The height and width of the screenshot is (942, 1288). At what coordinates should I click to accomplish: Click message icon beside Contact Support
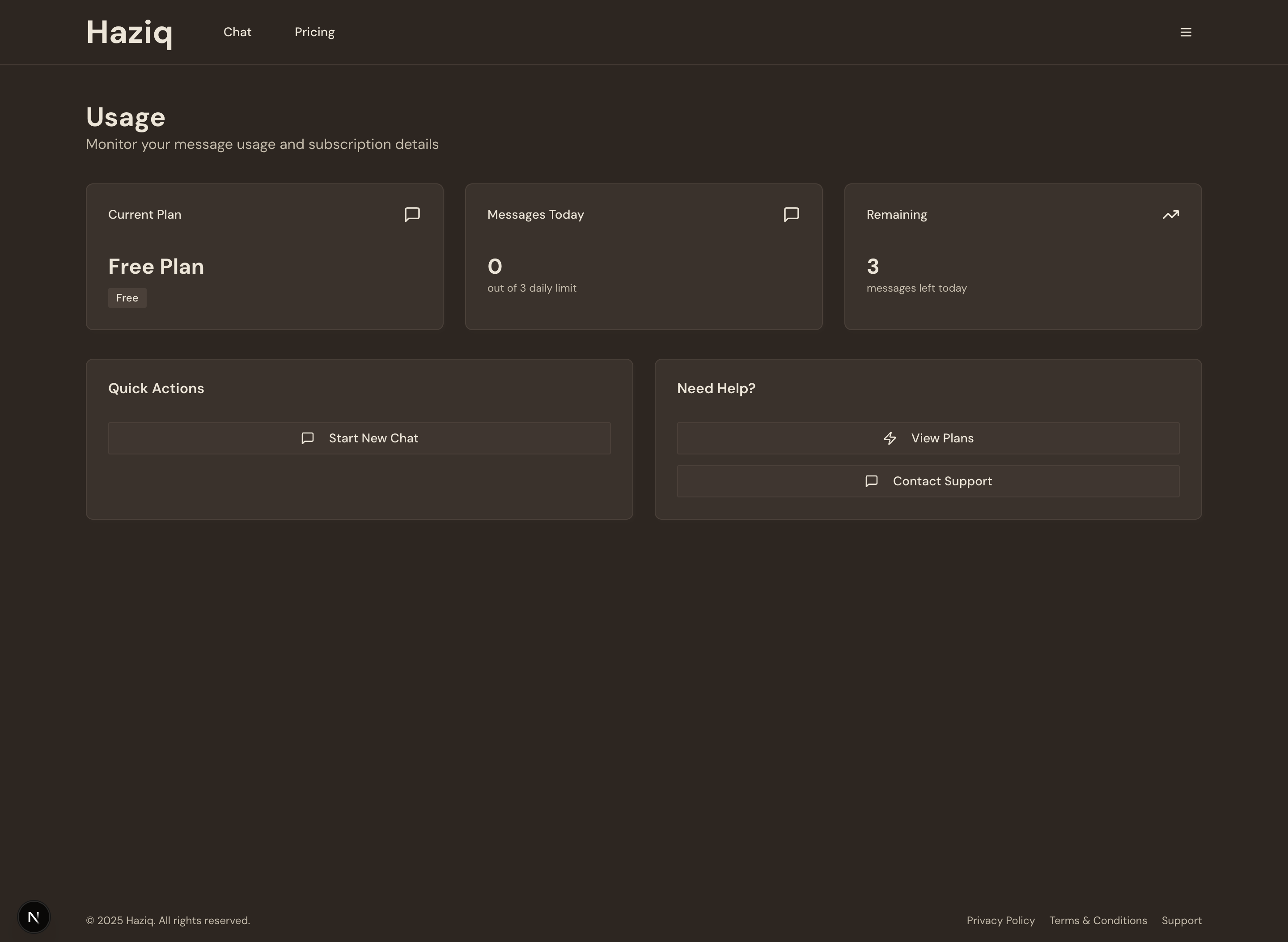click(x=871, y=481)
